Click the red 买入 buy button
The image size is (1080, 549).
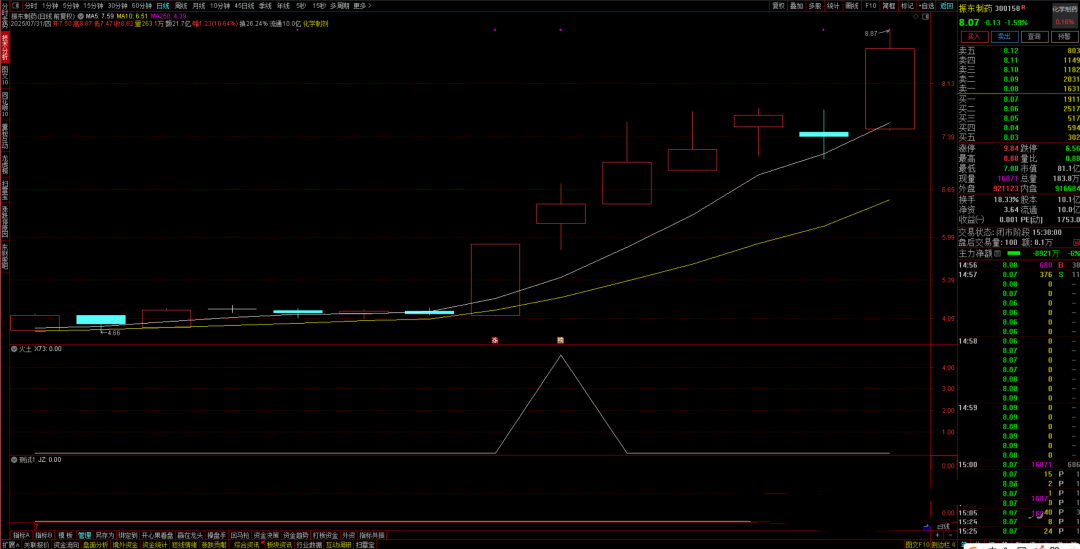point(973,36)
